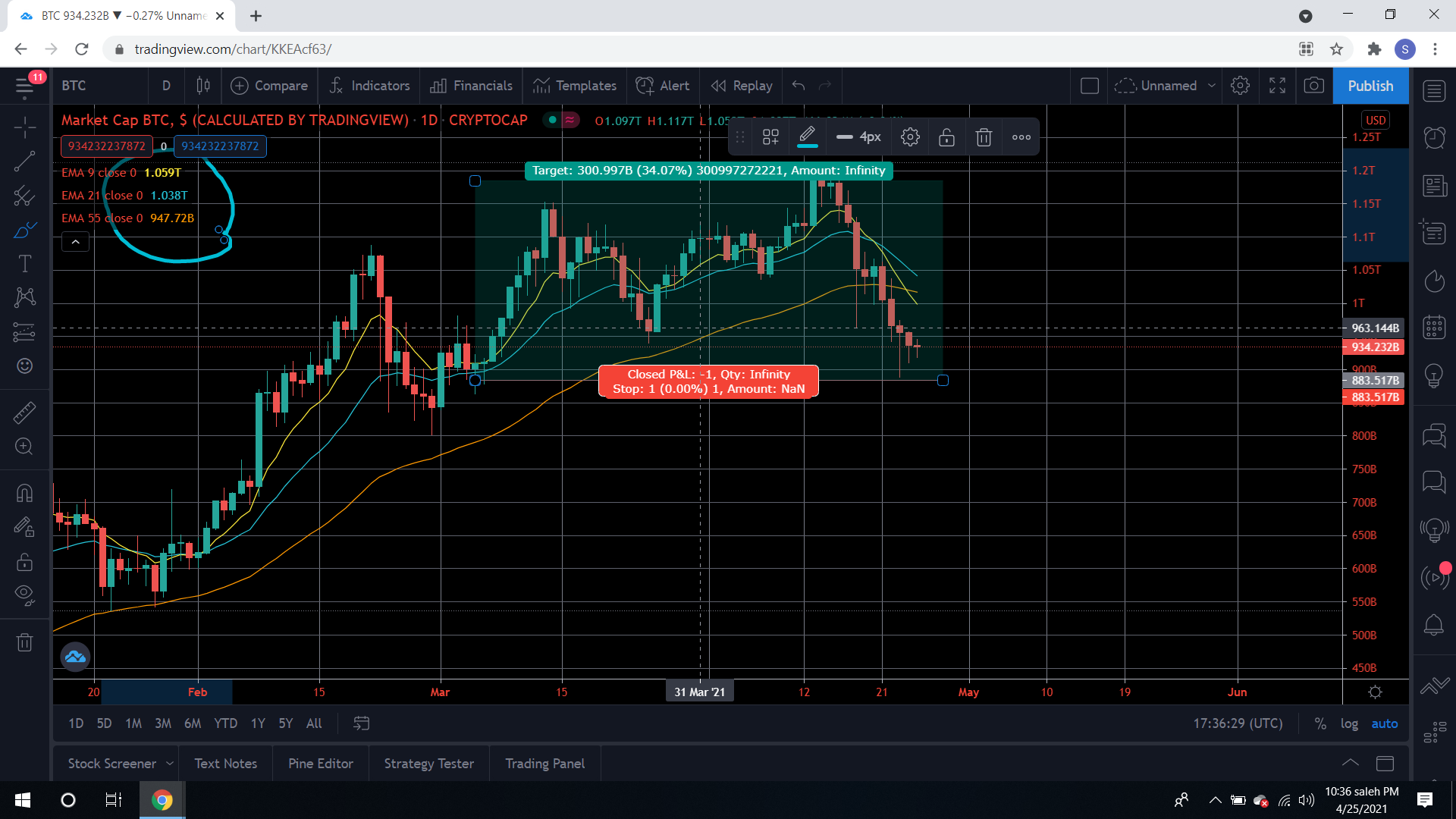The height and width of the screenshot is (819, 1456).
Task: Open the Text Notes tab
Action: click(225, 764)
